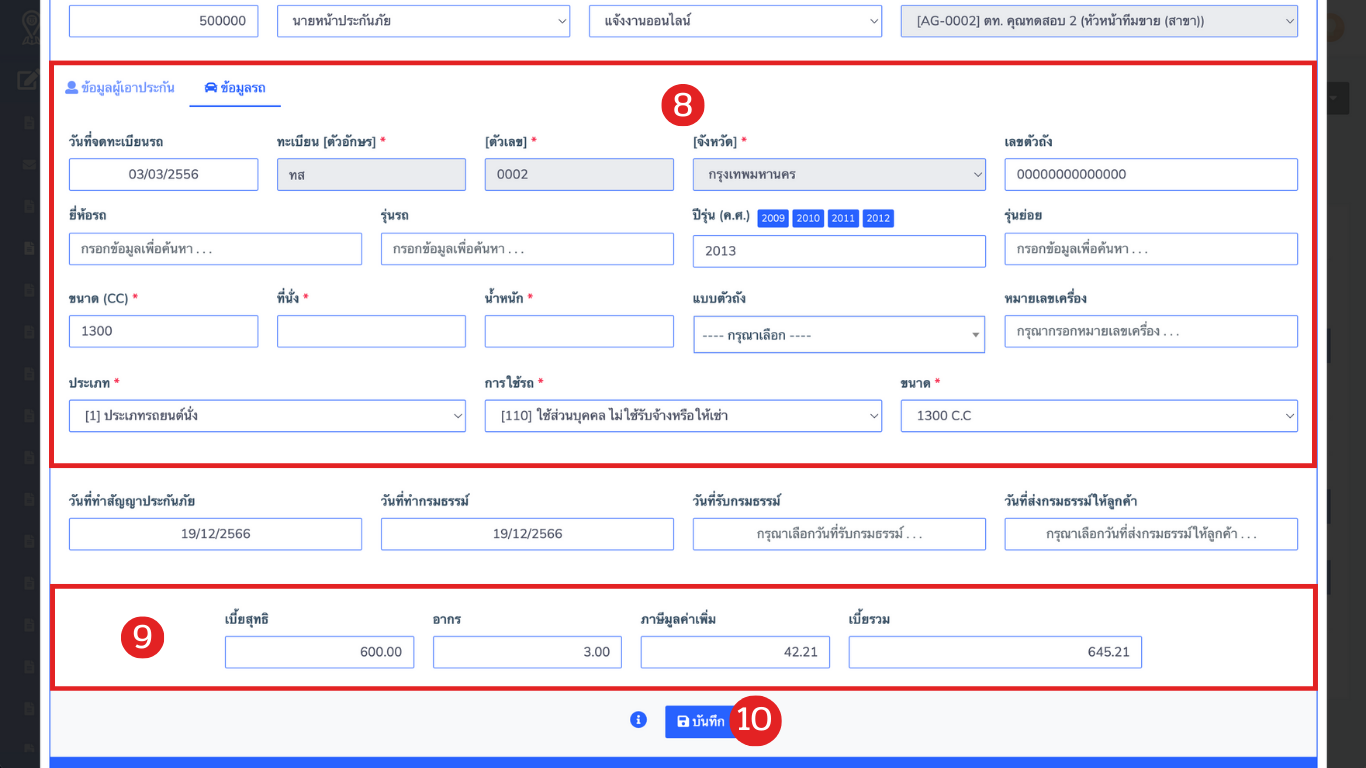
Task: Open the นายหน้าประกันภัย dropdown
Action: coord(423,21)
